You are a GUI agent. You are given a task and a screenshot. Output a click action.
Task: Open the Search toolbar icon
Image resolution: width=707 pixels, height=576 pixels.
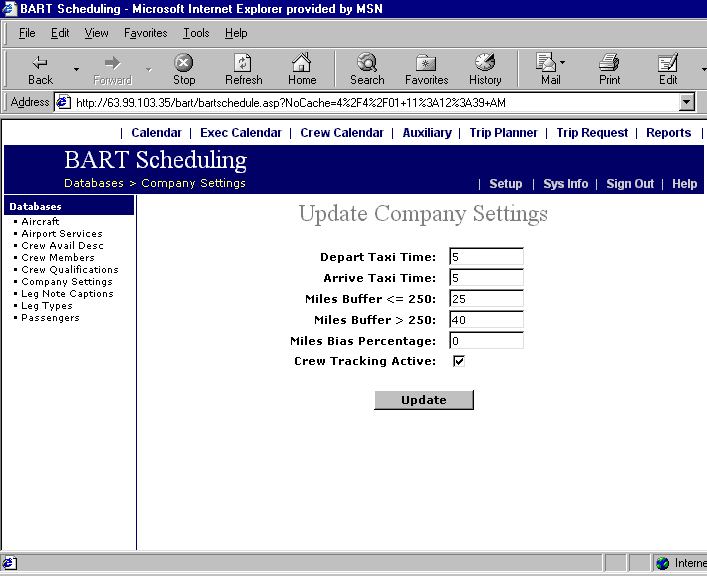tap(367, 69)
